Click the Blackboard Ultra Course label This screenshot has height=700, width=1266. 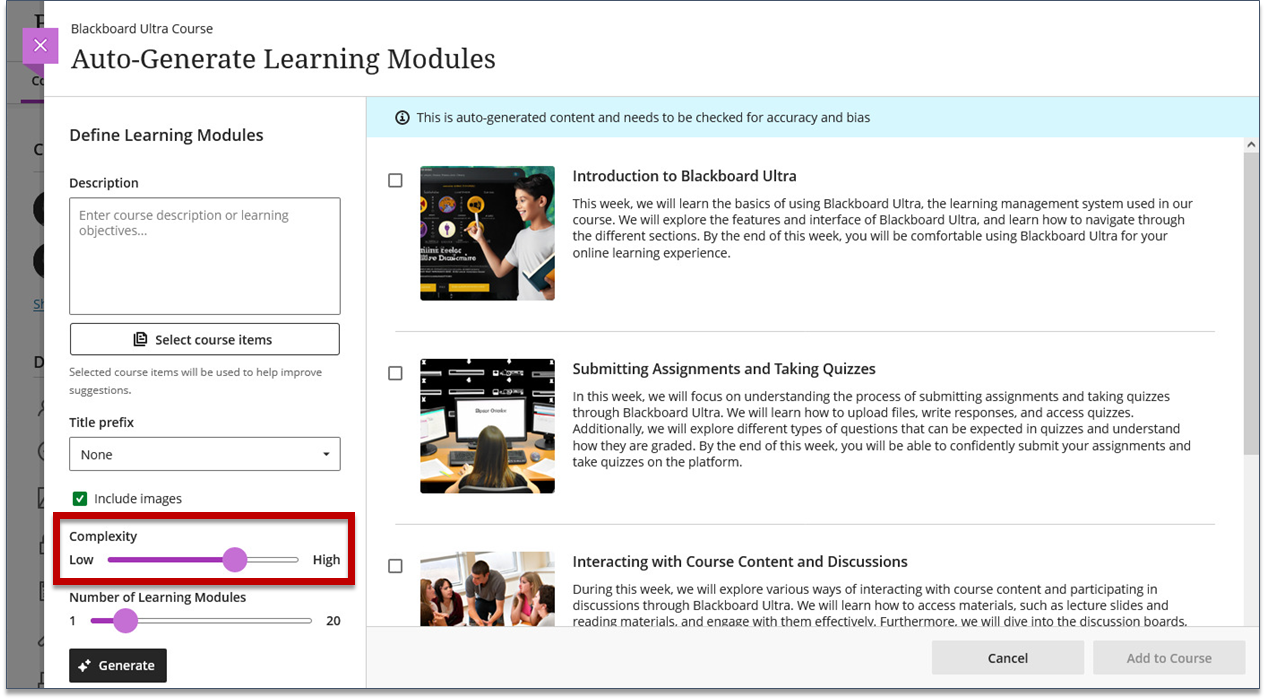pyautogui.click(x=142, y=29)
